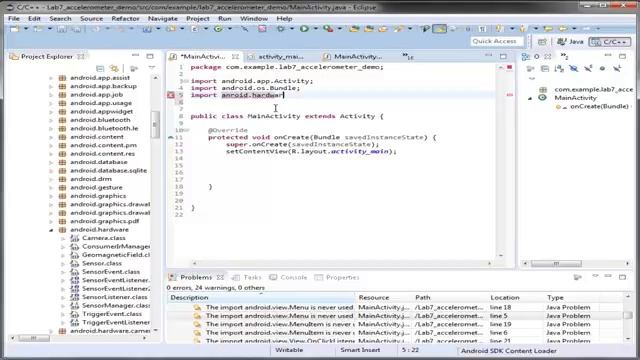Select TriggerEvent.class entry
The height and width of the screenshot is (360, 640).
tap(112, 314)
